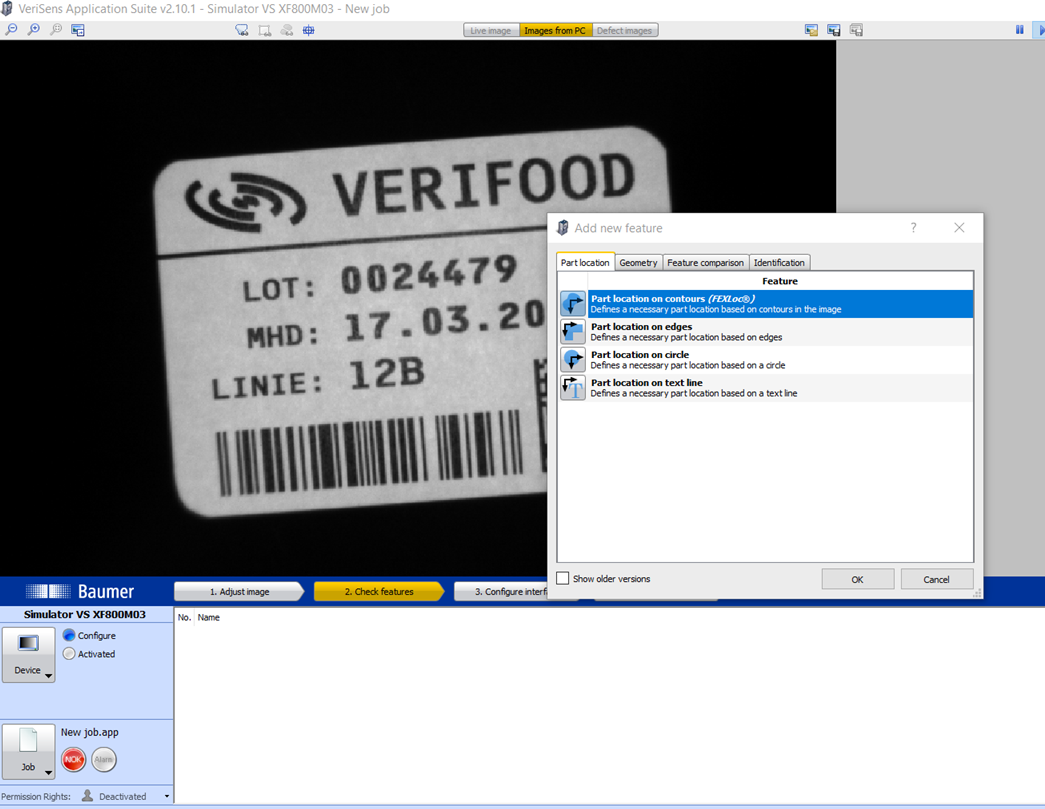Click the red NOK indicator button
1045x809 pixels.
point(73,760)
